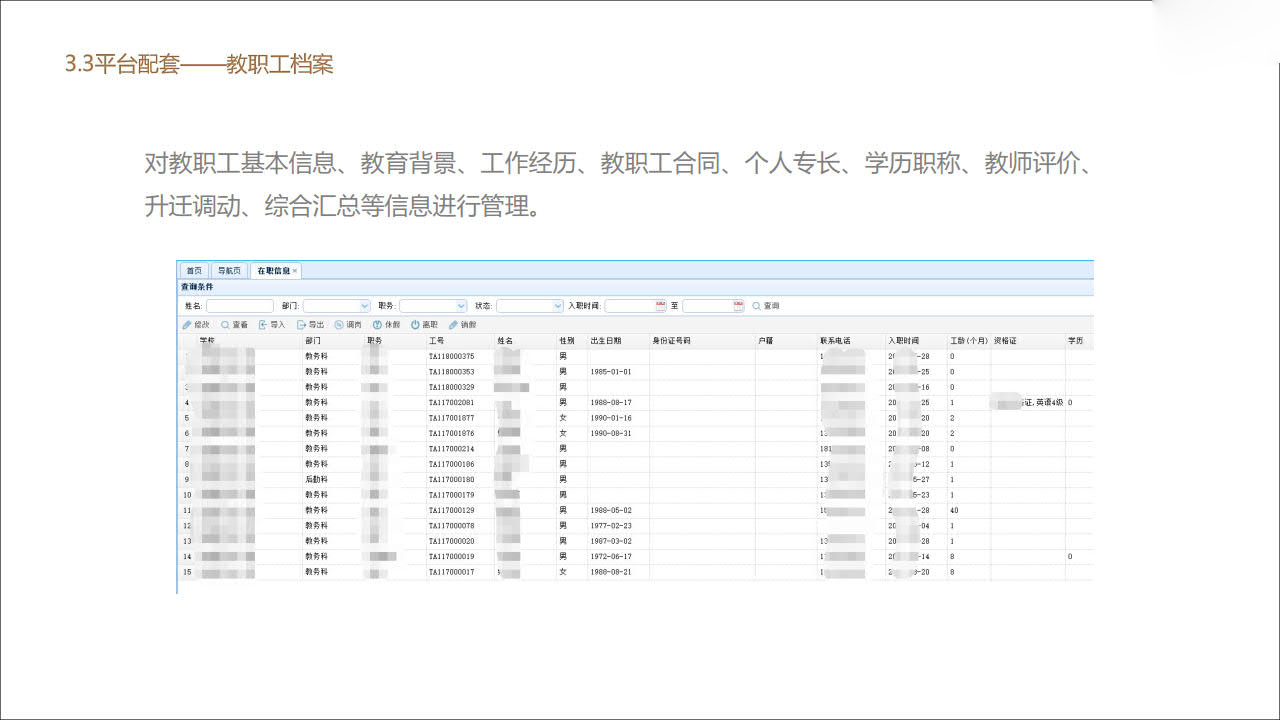Screen dimensions: 1280x720
Task: Expand the 部门 dropdown
Action: click(364, 306)
